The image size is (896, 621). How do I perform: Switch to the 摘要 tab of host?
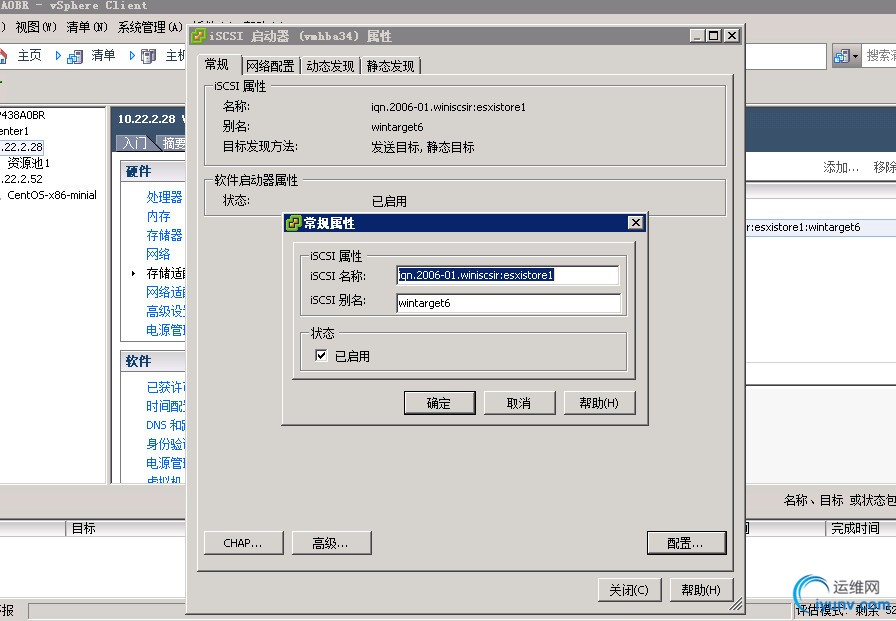(173, 143)
